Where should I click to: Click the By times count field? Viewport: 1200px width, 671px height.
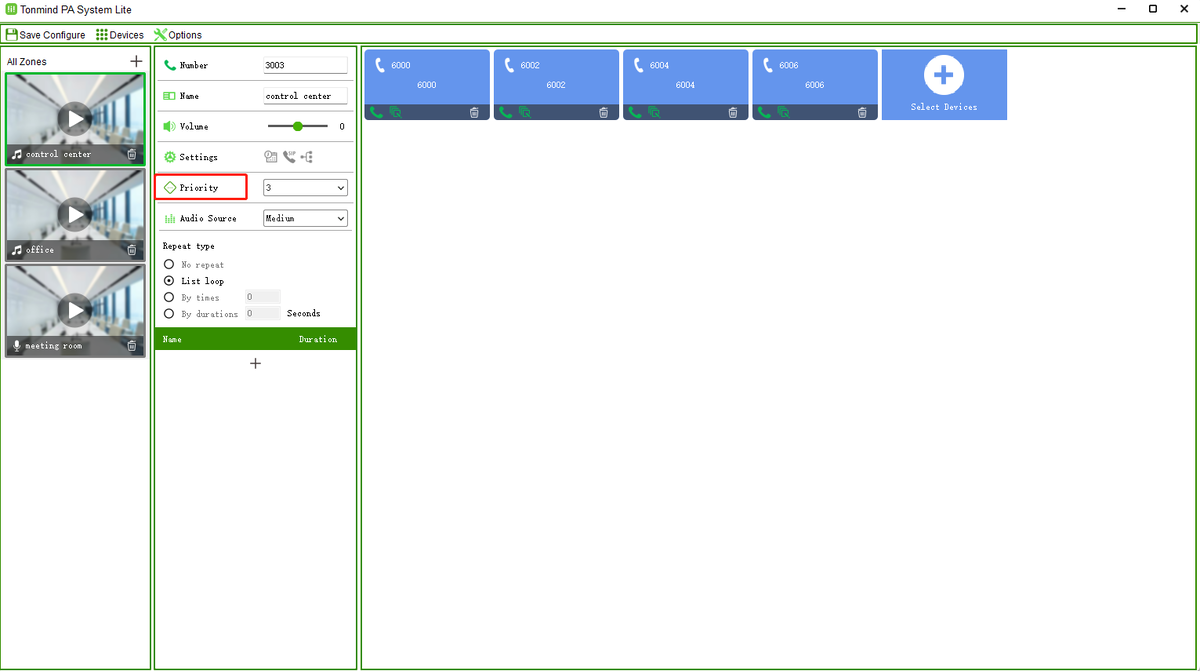coord(263,297)
